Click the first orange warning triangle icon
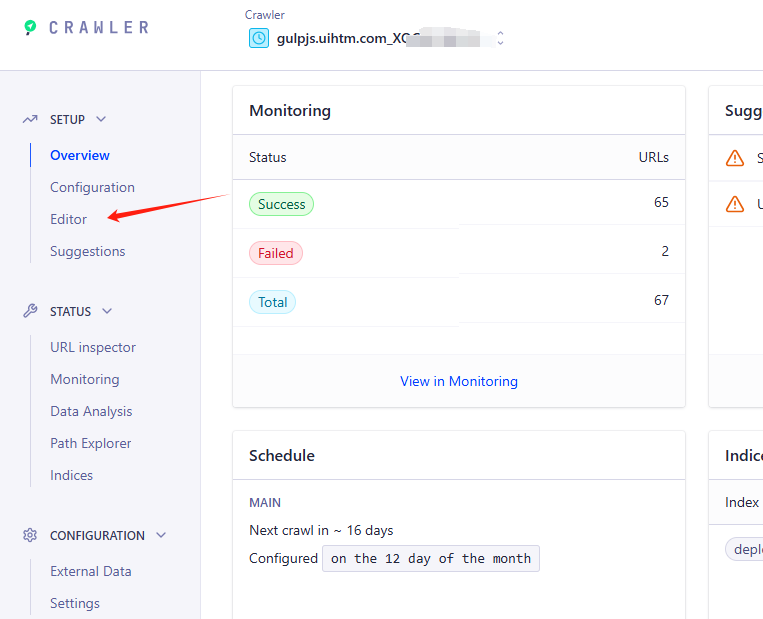Screen dimensions: 763x619 point(735,158)
